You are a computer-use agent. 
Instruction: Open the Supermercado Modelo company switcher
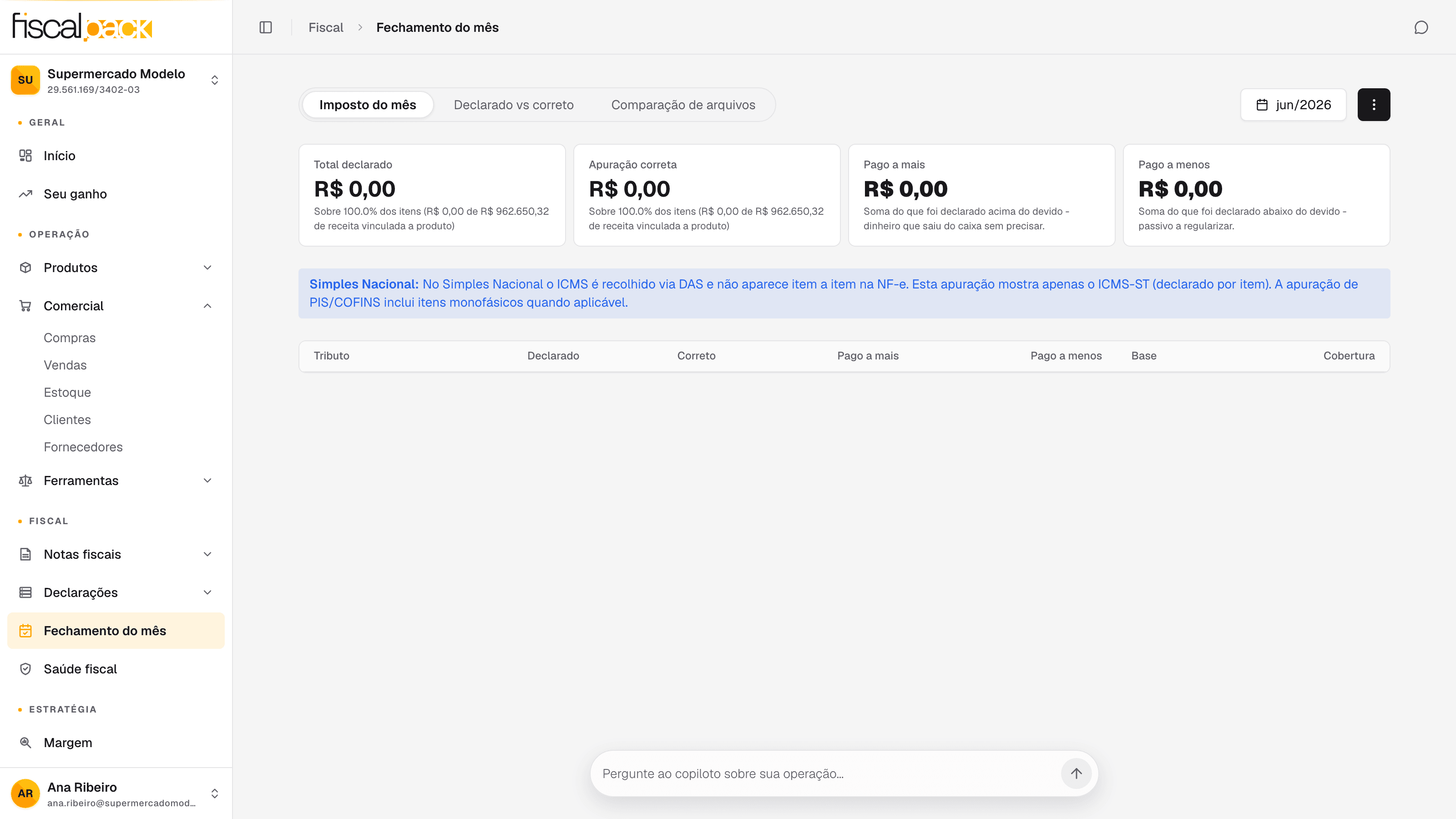coord(116,80)
